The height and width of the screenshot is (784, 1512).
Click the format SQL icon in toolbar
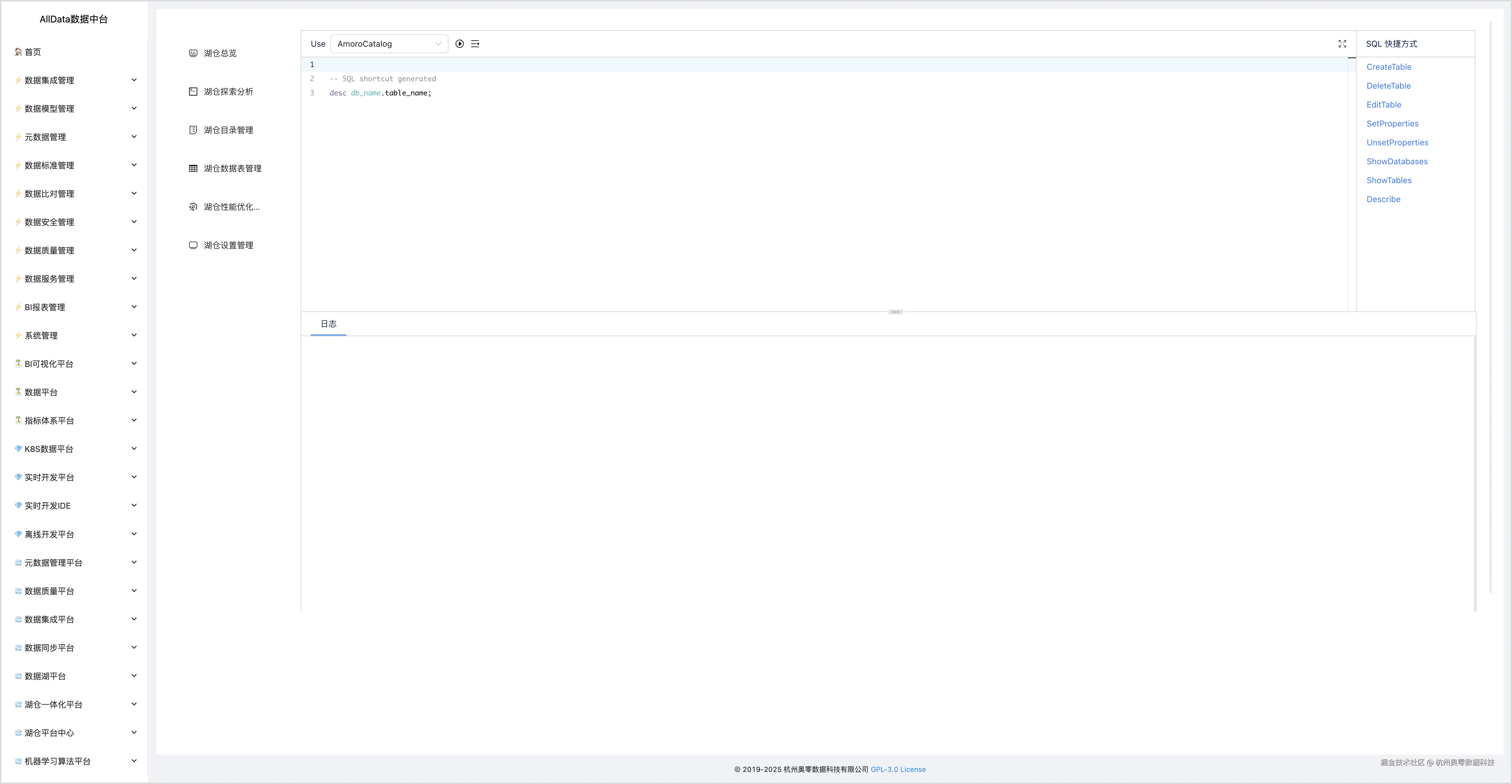pyautogui.click(x=475, y=44)
